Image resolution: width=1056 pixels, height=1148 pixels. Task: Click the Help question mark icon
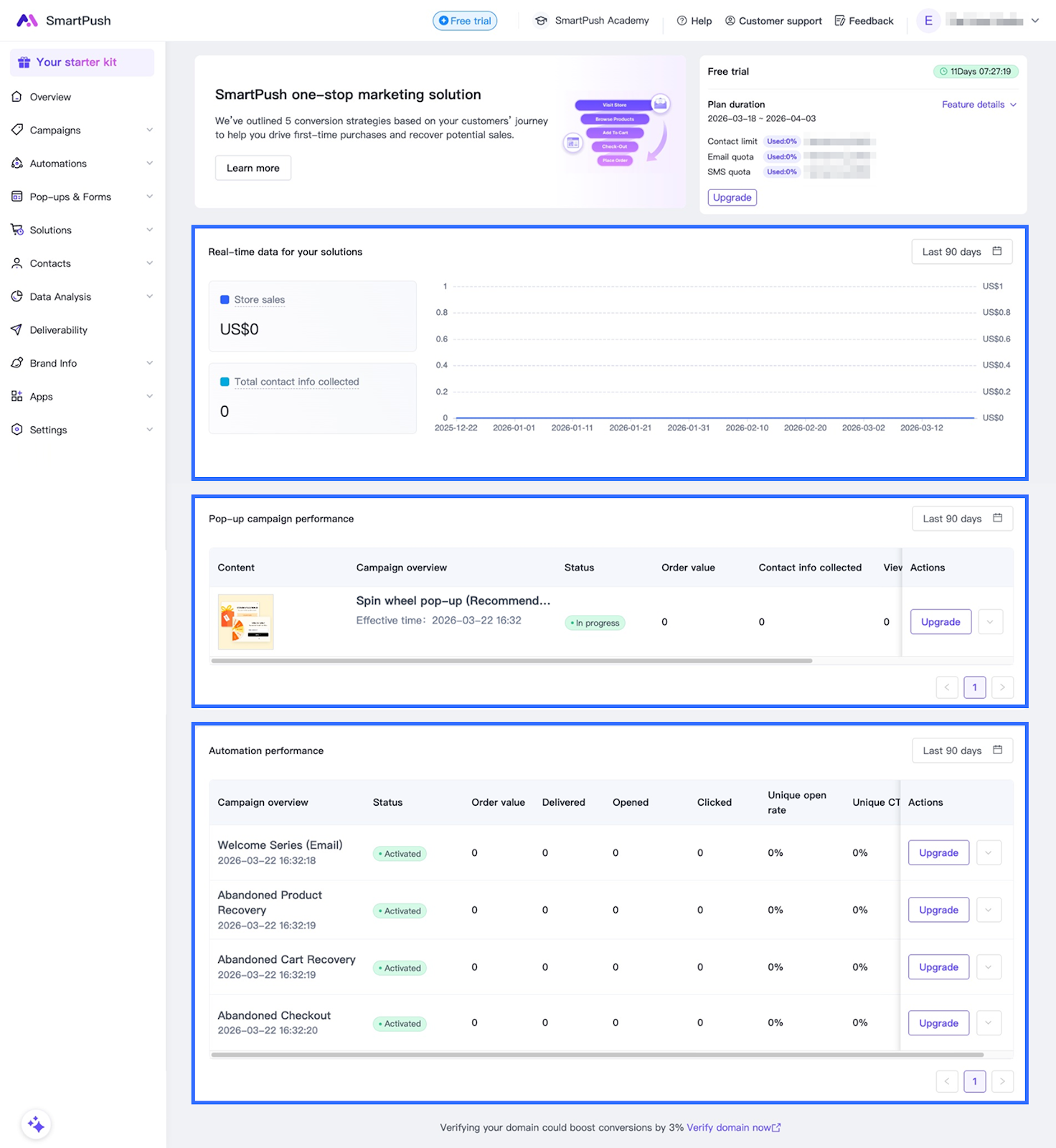[x=682, y=21]
